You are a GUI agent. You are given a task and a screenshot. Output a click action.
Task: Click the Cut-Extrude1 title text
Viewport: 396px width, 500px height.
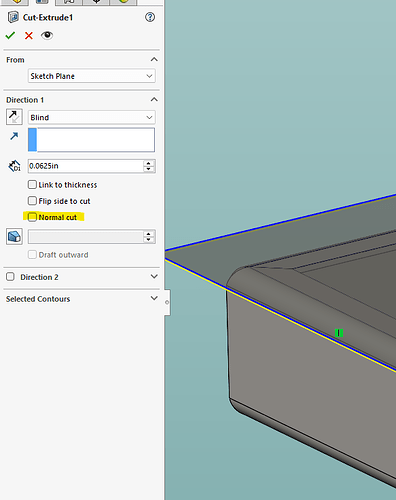(48, 17)
